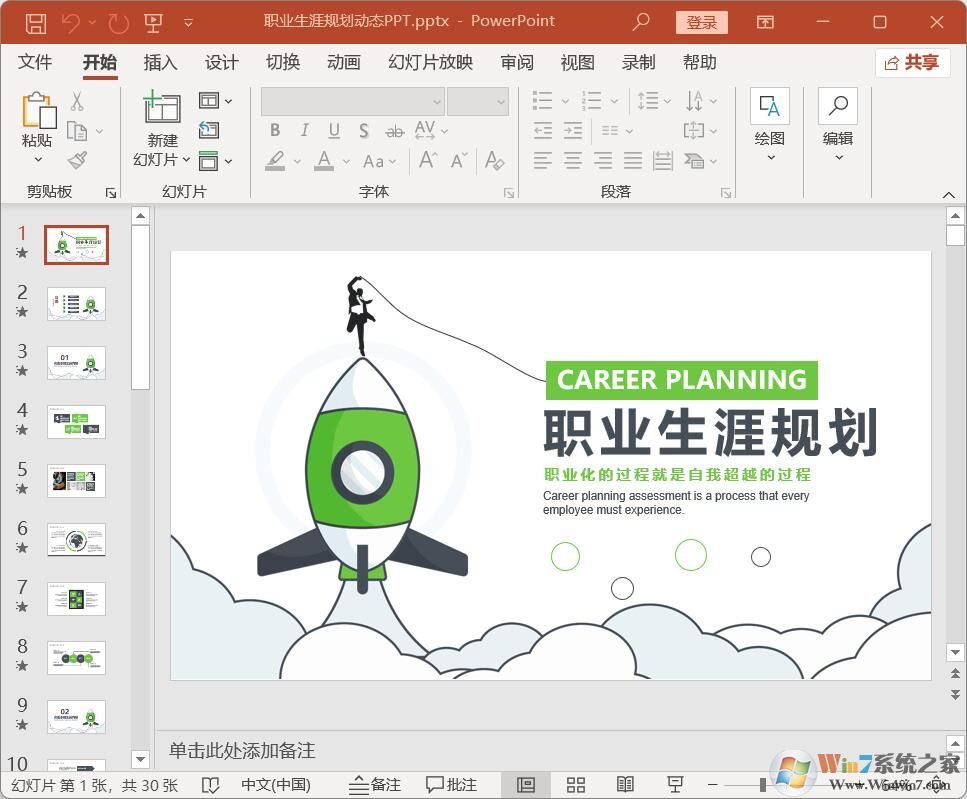
Task: Select slide 5 thumbnail in the pane
Action: [x=76, y=481]
